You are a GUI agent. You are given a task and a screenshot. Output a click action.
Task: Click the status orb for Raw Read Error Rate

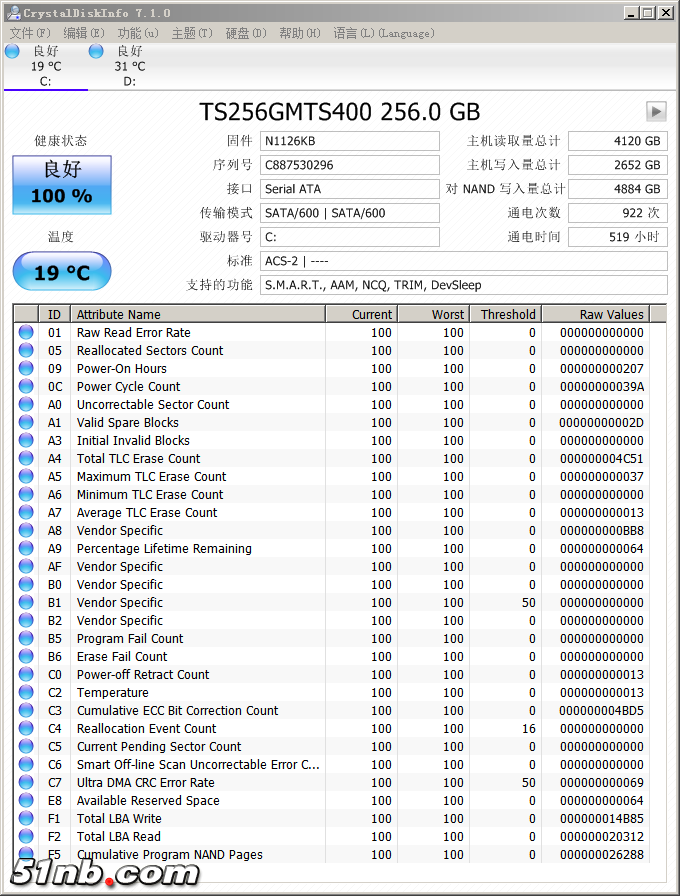pos(26,332)
